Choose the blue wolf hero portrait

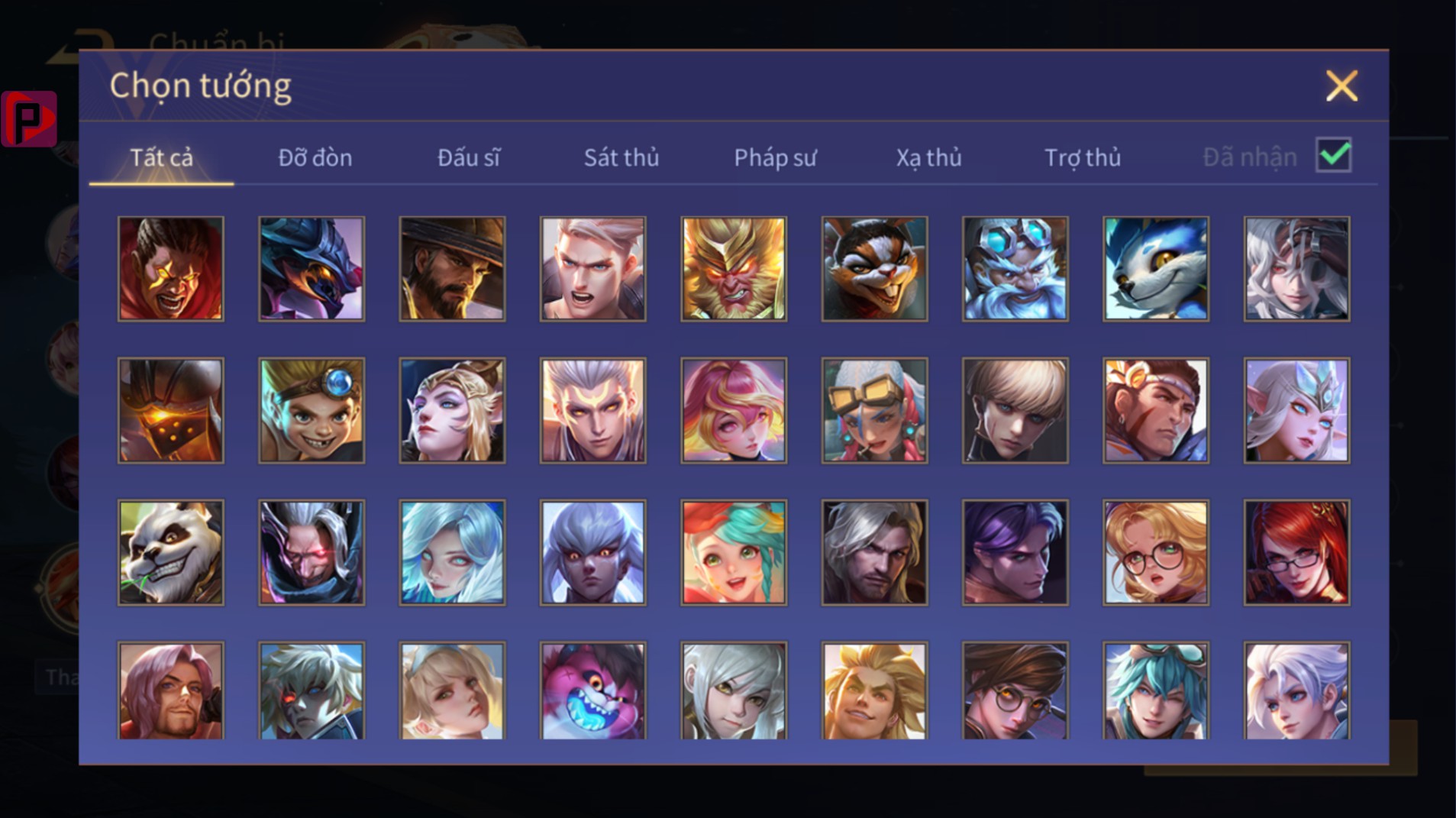(x=1156, y=269)
